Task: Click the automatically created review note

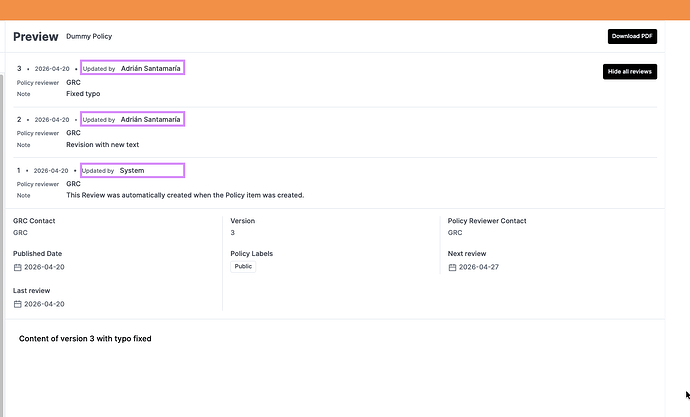Action: pos(185,196)
